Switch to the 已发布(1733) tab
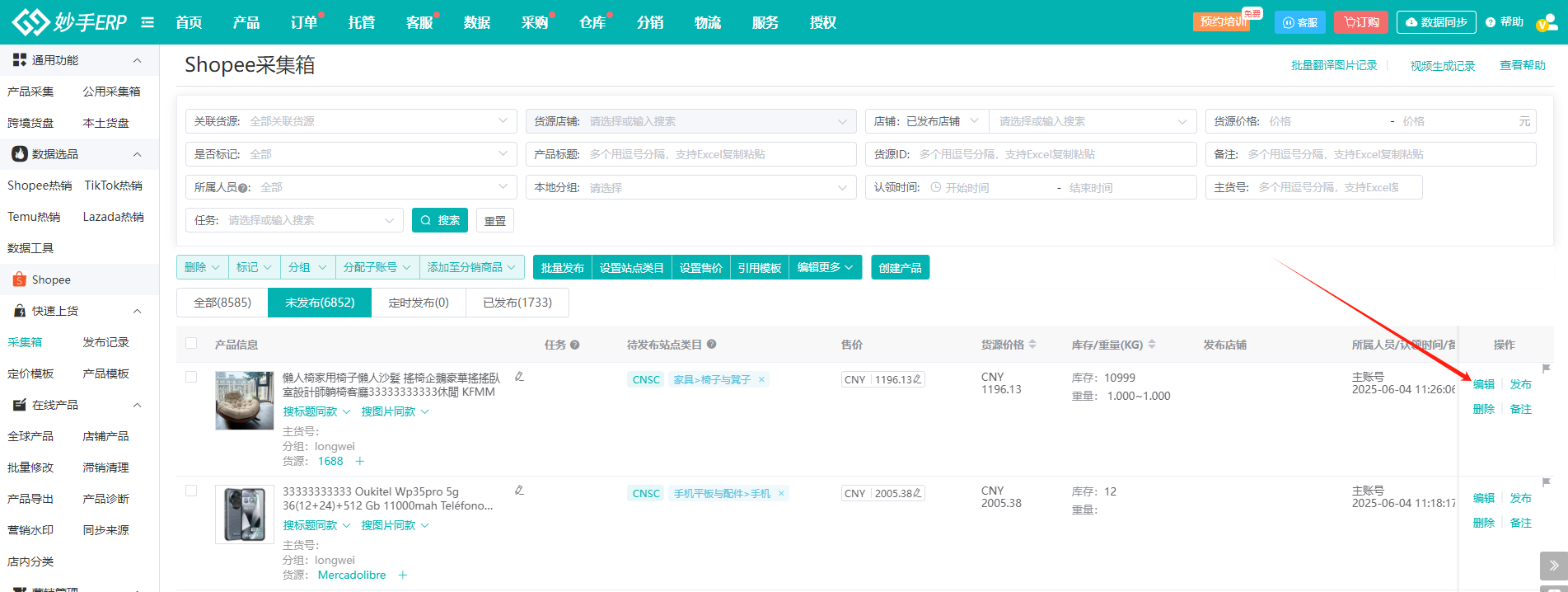Screen dimensions: 1568x592 tap(517, 303)
